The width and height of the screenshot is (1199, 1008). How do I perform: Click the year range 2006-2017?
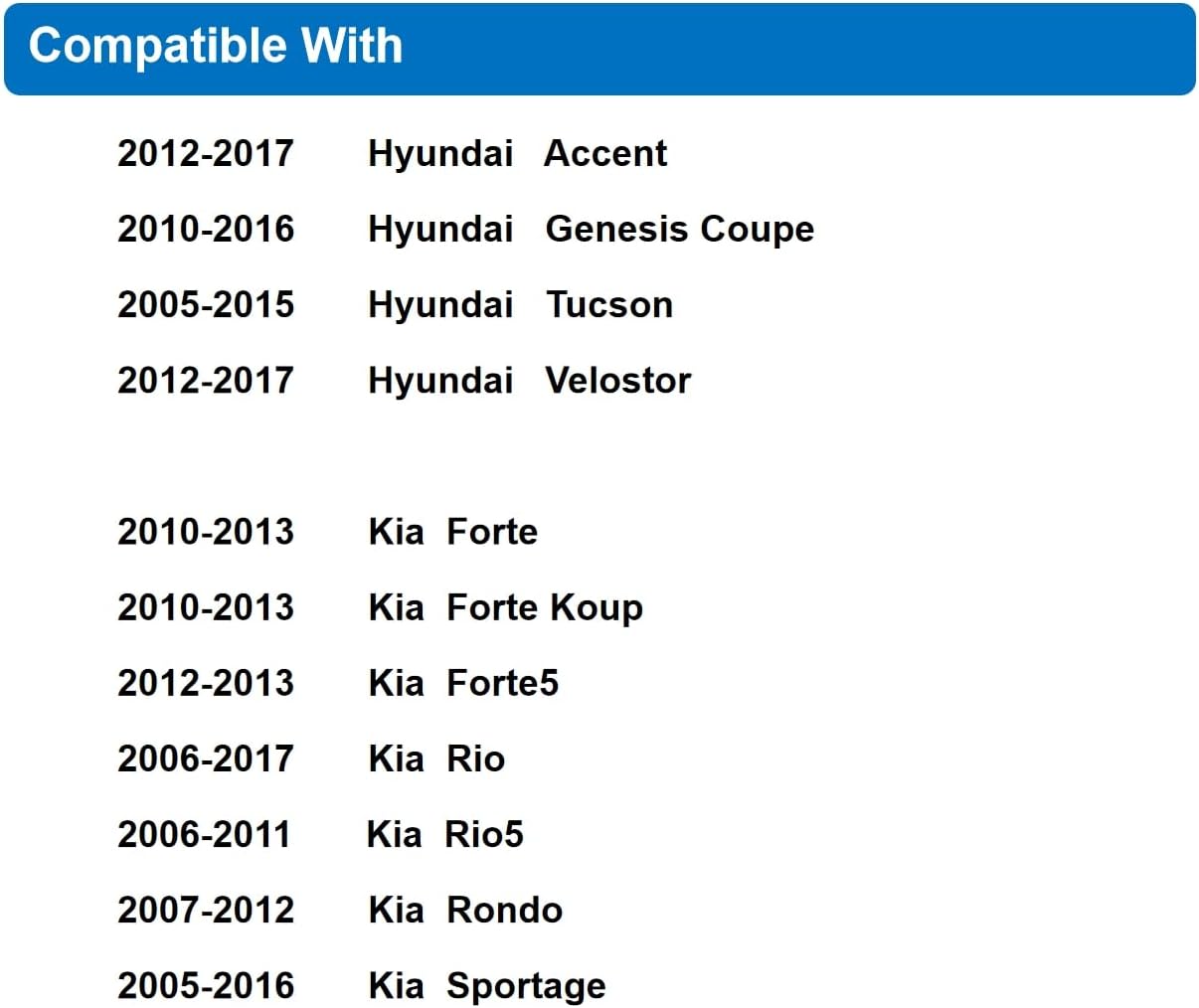click(x=206, y=758)
